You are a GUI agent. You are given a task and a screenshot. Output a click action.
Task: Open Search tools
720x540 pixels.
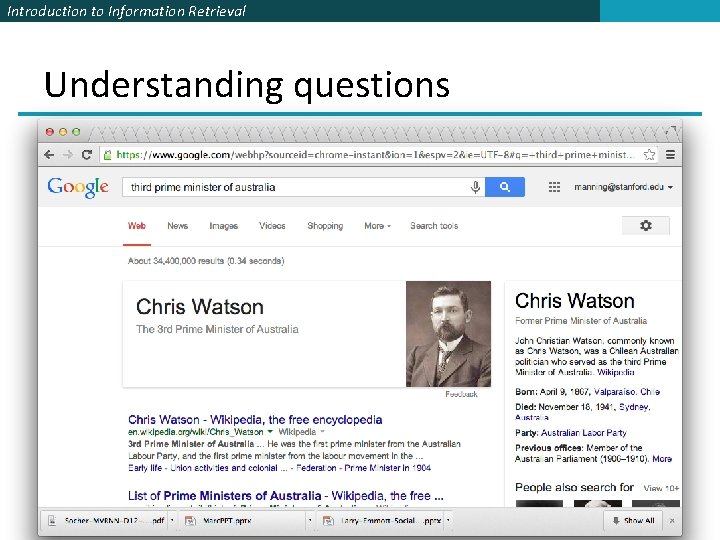point(434,226)
